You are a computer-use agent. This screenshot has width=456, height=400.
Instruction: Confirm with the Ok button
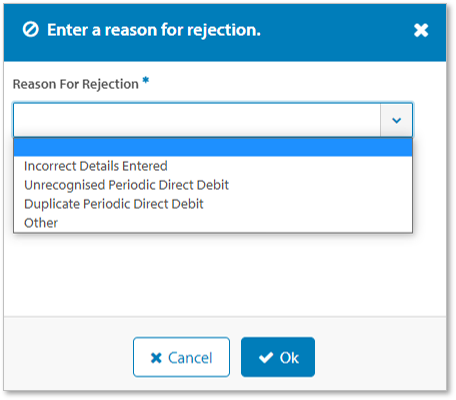278,357
